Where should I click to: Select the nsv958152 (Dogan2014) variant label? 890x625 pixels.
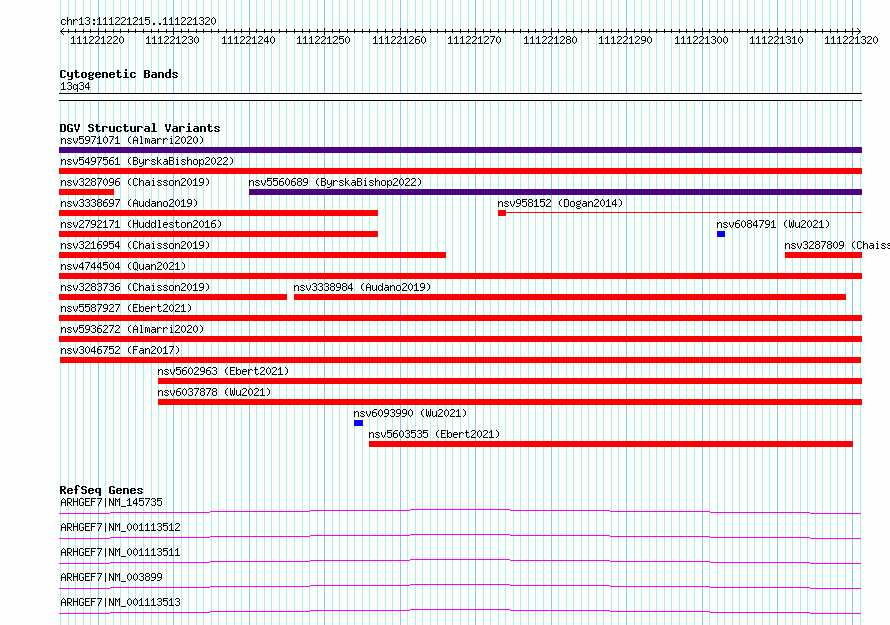pos(560,203)
